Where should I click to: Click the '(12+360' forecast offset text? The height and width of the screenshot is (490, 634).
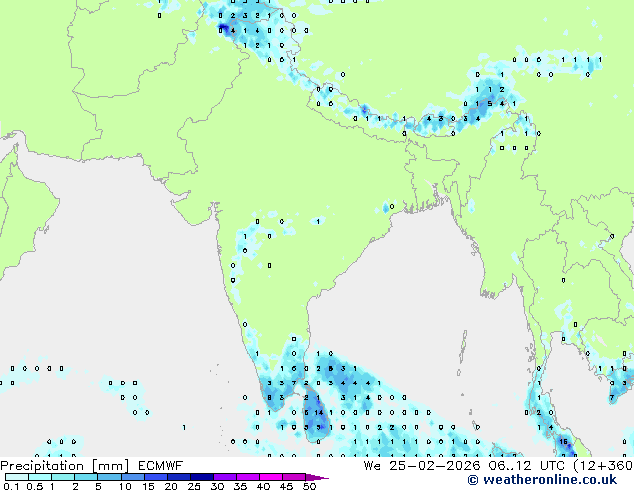(603, 466)
